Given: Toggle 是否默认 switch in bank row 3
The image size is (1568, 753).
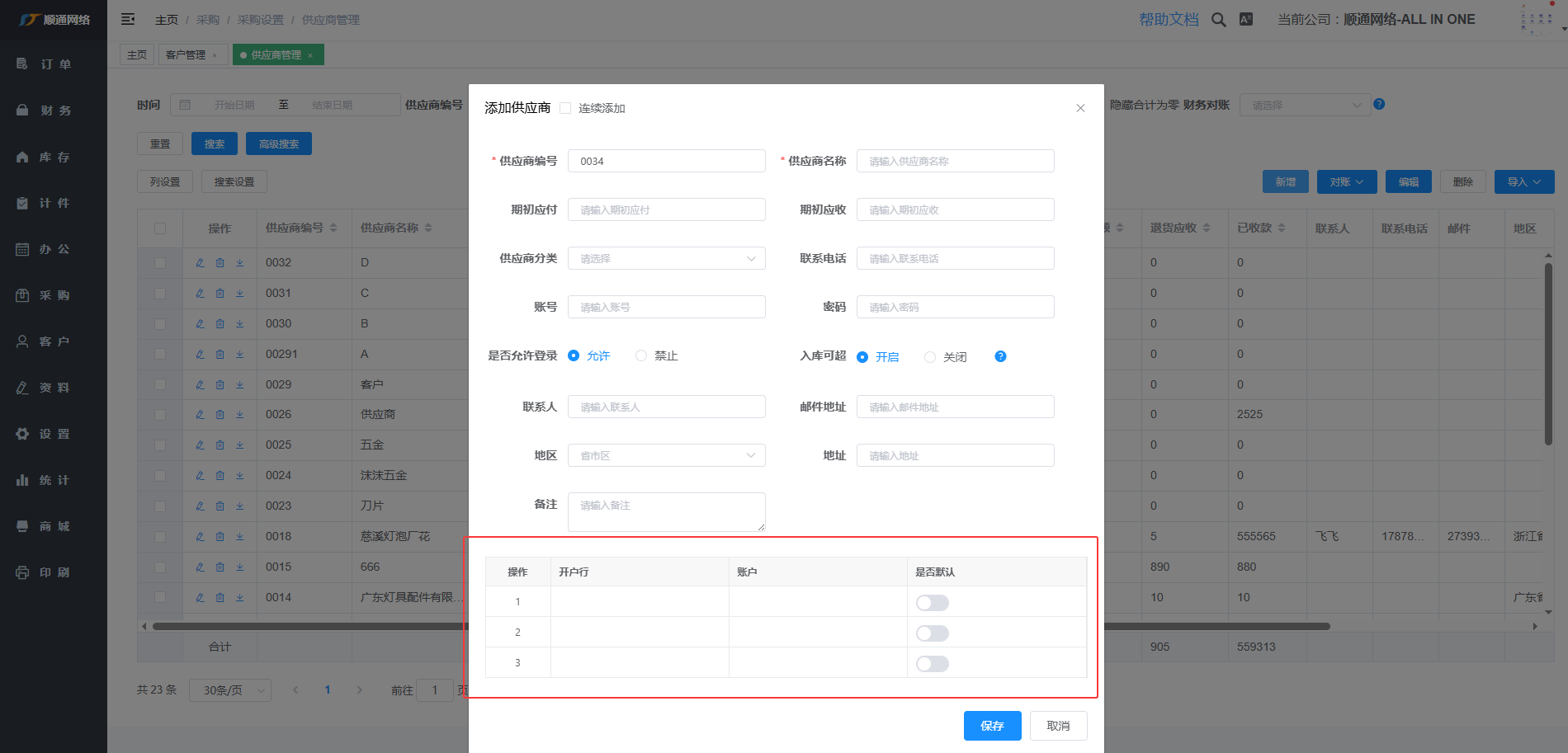Looking at the screenshot, I should [933, 664].
